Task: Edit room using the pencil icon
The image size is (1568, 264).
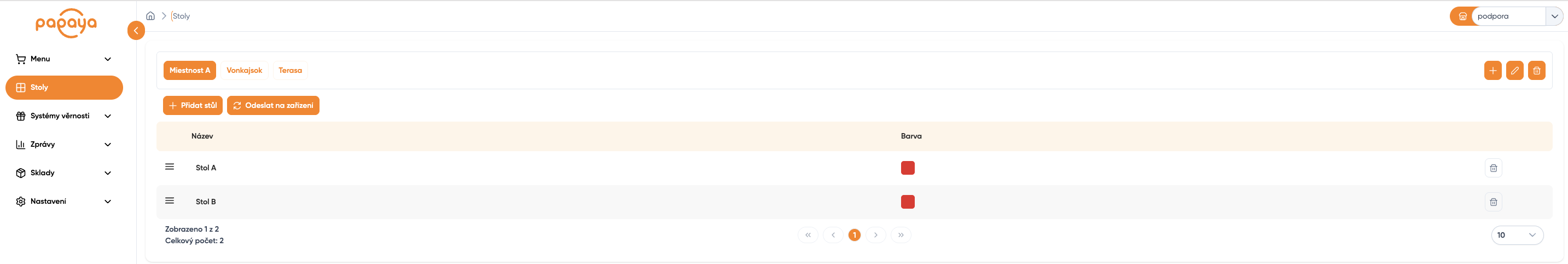Action: pyautogui.click(x=1514, y=71)
